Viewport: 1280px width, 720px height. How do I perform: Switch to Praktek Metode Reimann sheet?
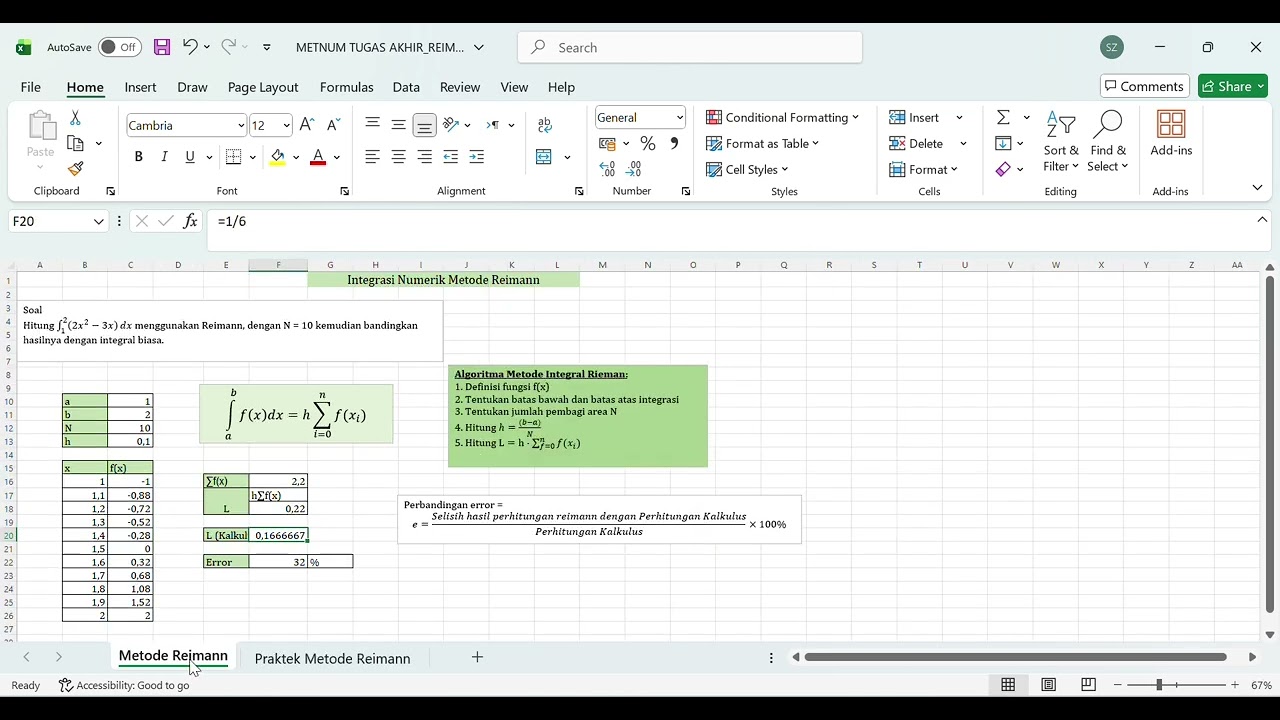point(332,658)
